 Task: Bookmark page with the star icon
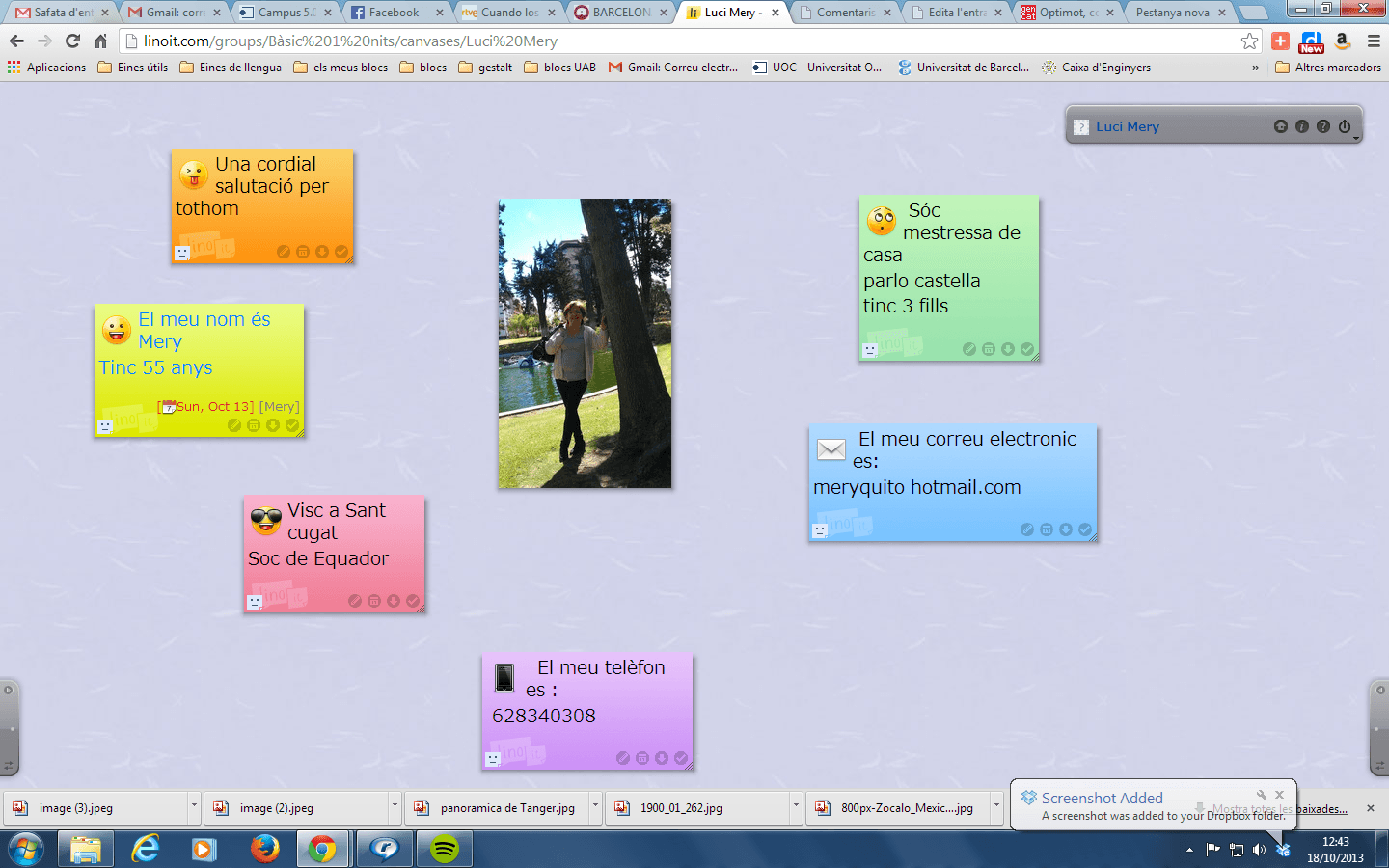pyautogui.click(x=1249, y=41)
